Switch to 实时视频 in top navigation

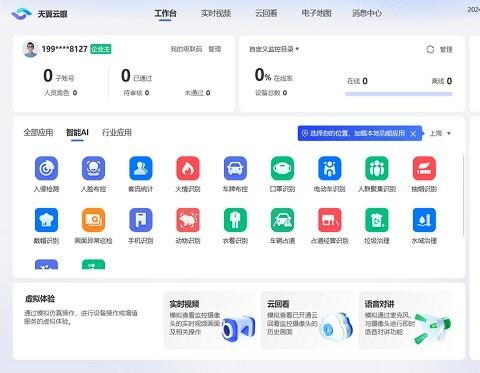pos(216,13)
